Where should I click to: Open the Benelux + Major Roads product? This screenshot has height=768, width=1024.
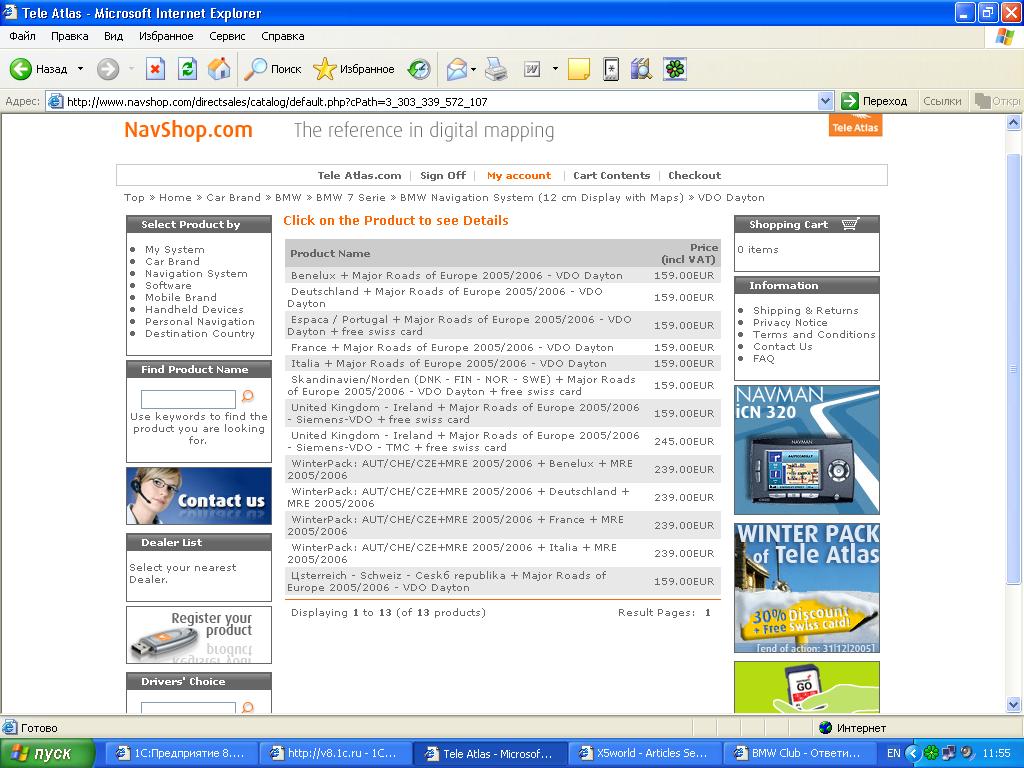tap(456, 276)
